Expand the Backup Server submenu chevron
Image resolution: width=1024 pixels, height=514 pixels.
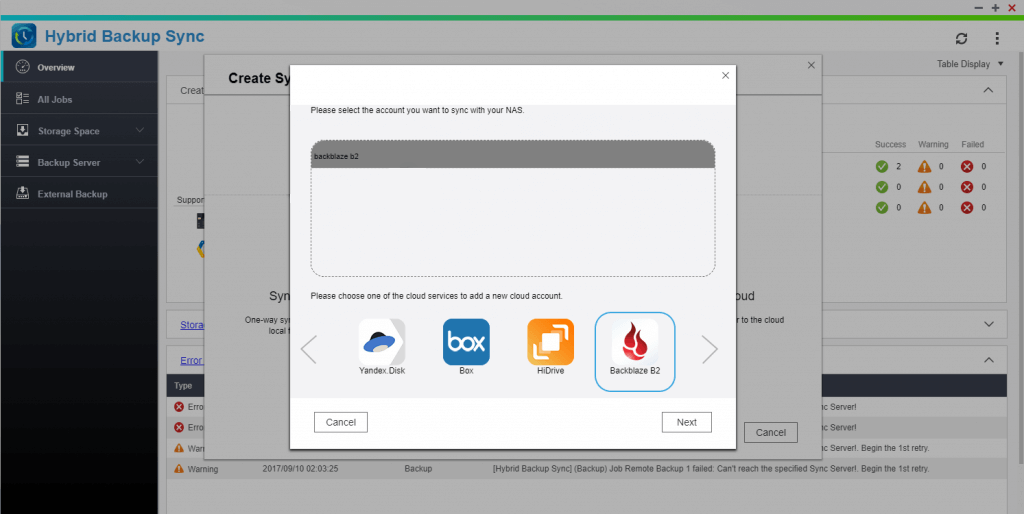[140, 162]
